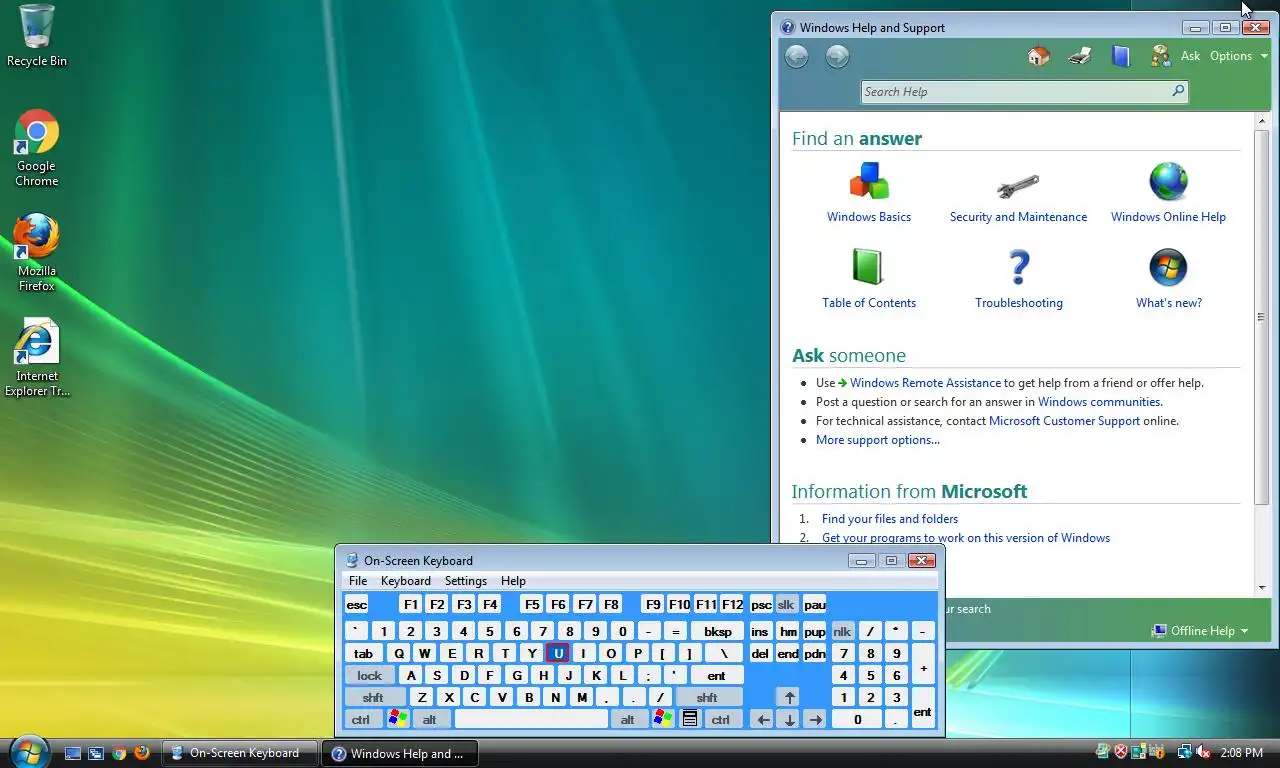Select the Google Chrome desktop shortcut
The height and width of the screenshot is (768, 1280).
pos(37,148)
